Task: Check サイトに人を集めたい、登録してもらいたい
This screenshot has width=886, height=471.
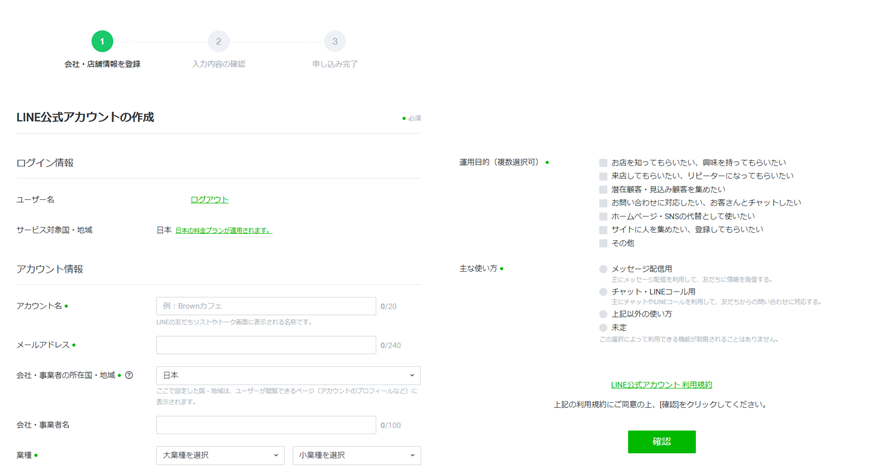Action: click(603, 230)
